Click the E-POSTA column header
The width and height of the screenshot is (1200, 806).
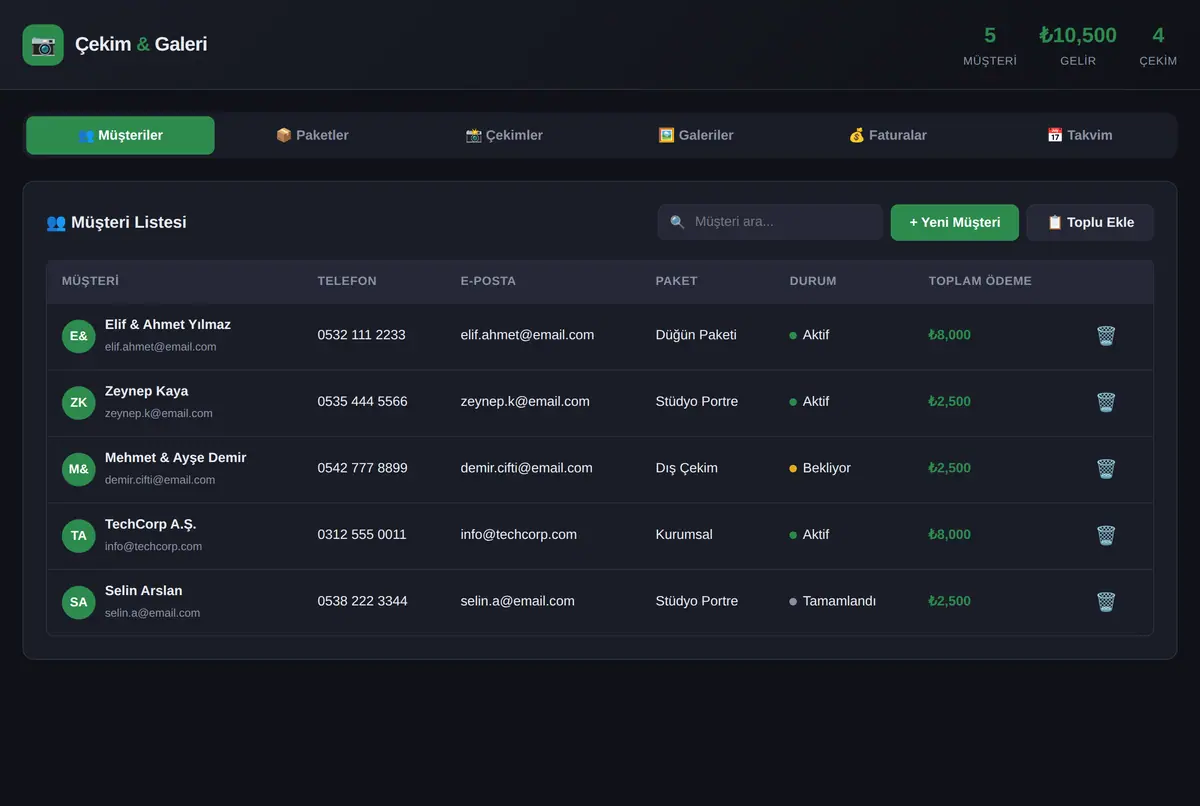[488, 281]
